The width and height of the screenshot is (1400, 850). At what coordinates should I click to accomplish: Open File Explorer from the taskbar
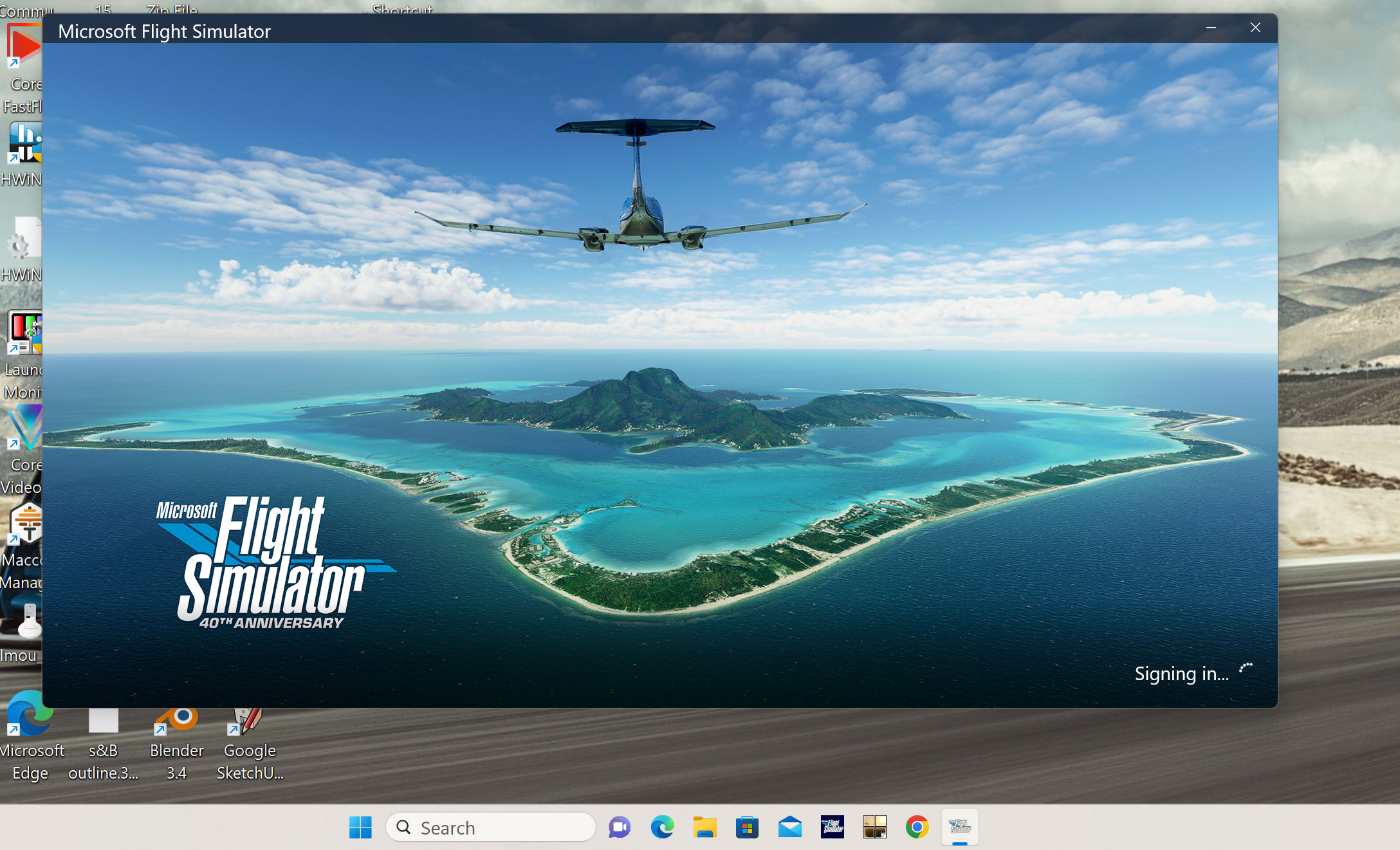point(705,827)
